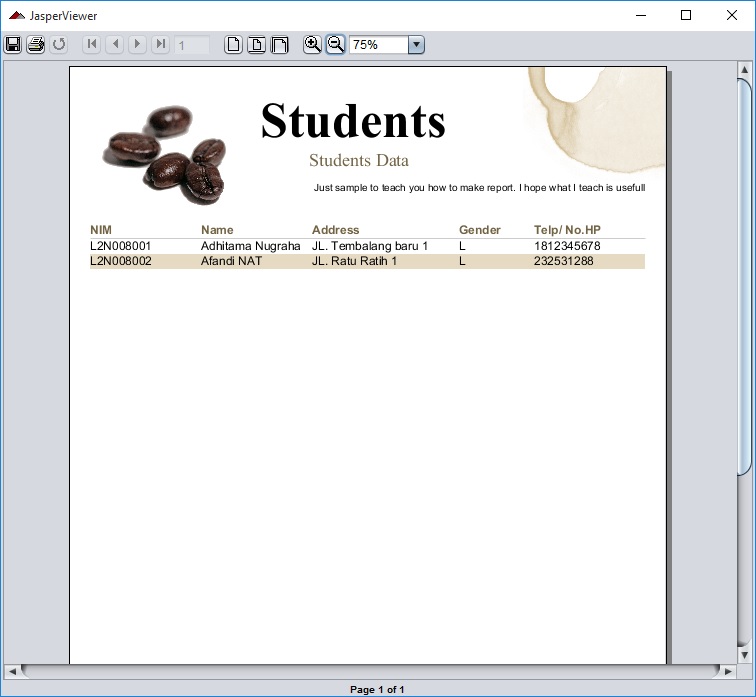Screen dimensions: 756x697
Task: Select the Fit Width view icon
Action: pos(280,44)
